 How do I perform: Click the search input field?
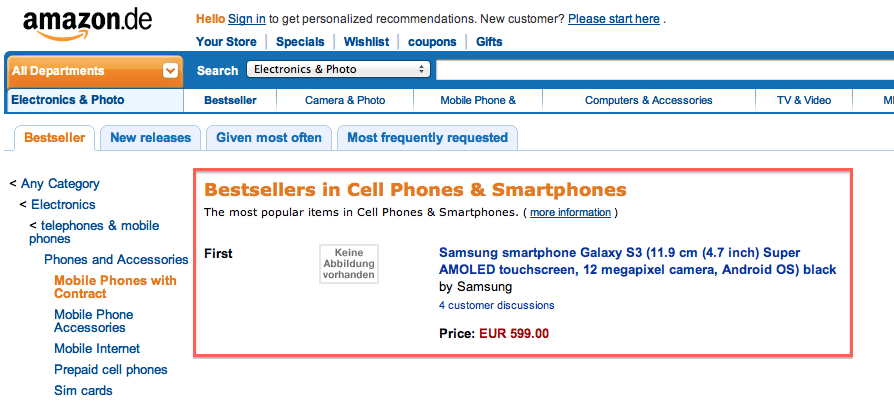click(665, 70)
